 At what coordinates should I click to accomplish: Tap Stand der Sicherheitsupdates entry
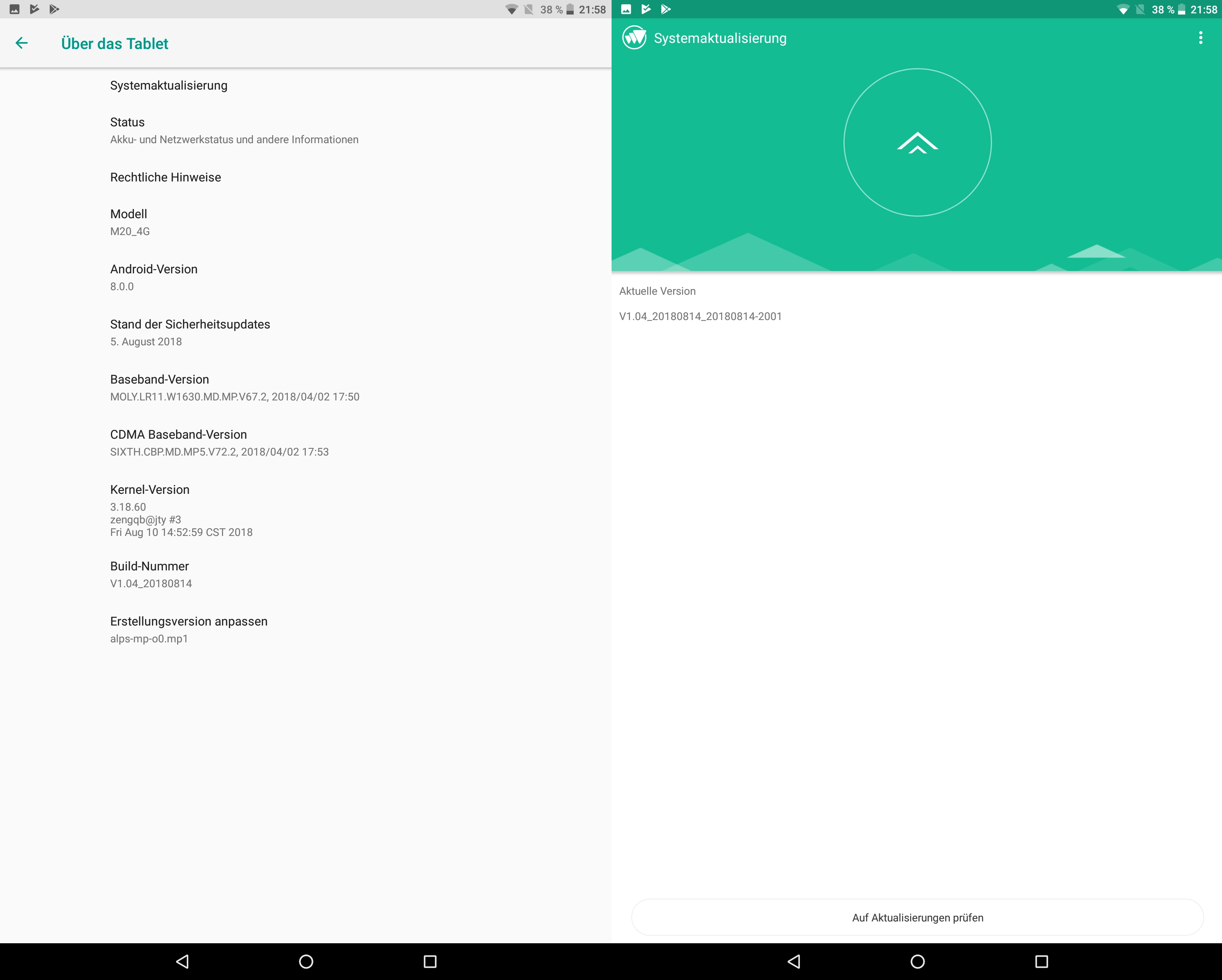(x=305, y=332)
